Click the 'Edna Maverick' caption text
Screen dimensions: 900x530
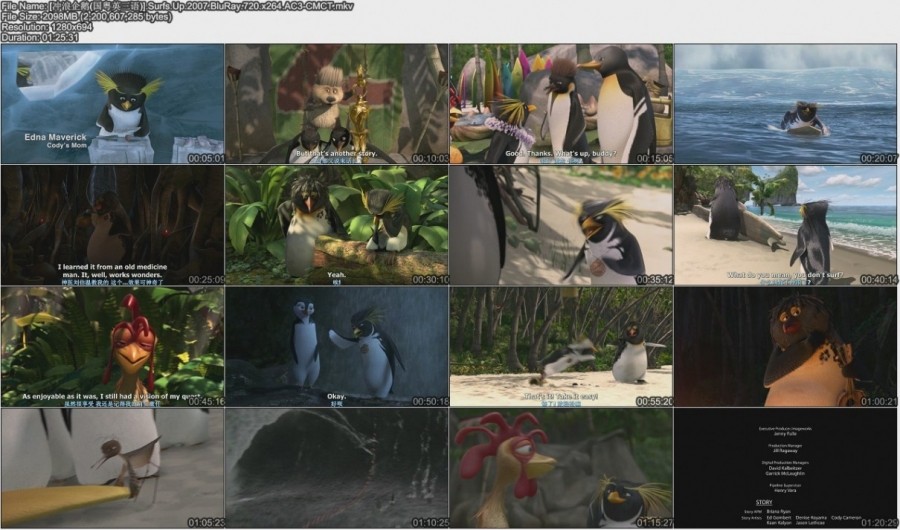click(x=55, y=137)
